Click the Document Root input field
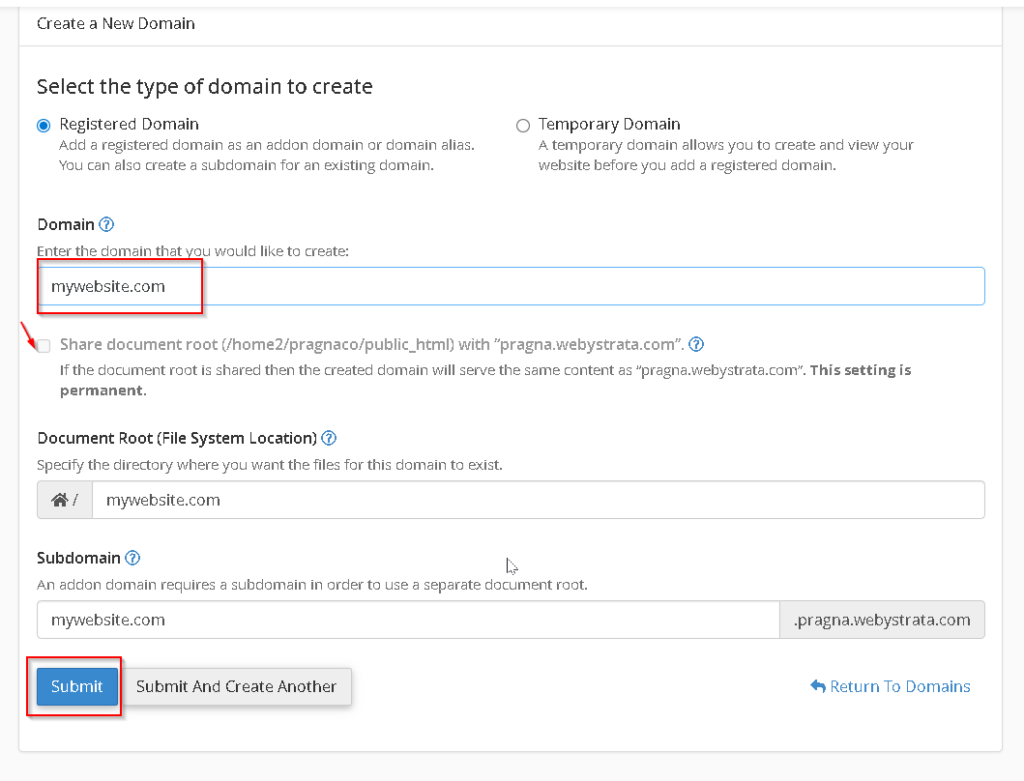The width and height of the screenshot is (1024, 781). point(538,500)
